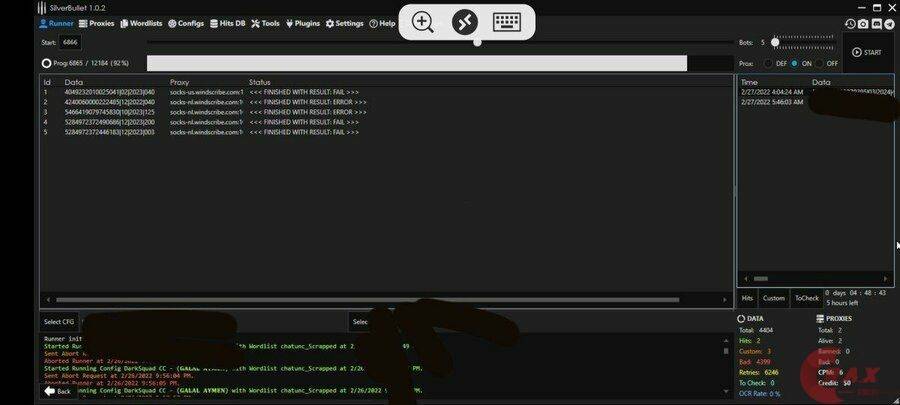Select the hit logged at 5:46:03 AM
Viewport: 900px width, 405px height.
click(816, 102)
